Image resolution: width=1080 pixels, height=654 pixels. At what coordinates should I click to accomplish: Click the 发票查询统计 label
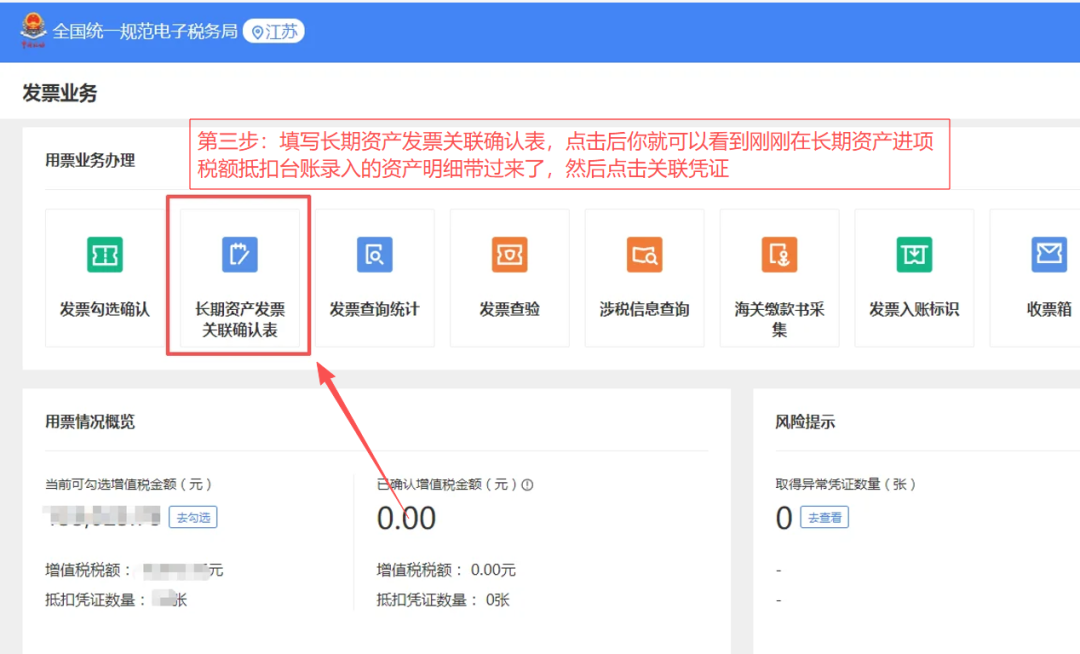pyautogui.click(x=375, y=309)
